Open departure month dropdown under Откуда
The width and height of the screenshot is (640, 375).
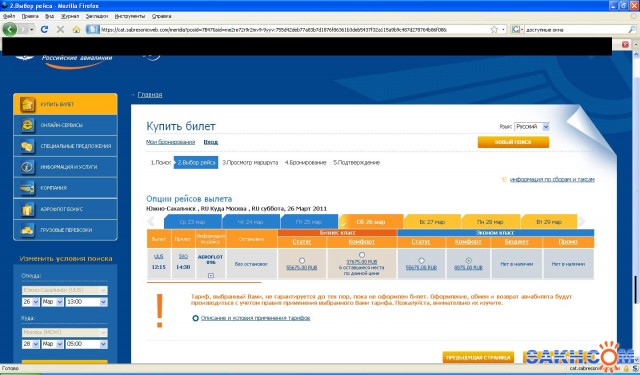click(53, 302)
